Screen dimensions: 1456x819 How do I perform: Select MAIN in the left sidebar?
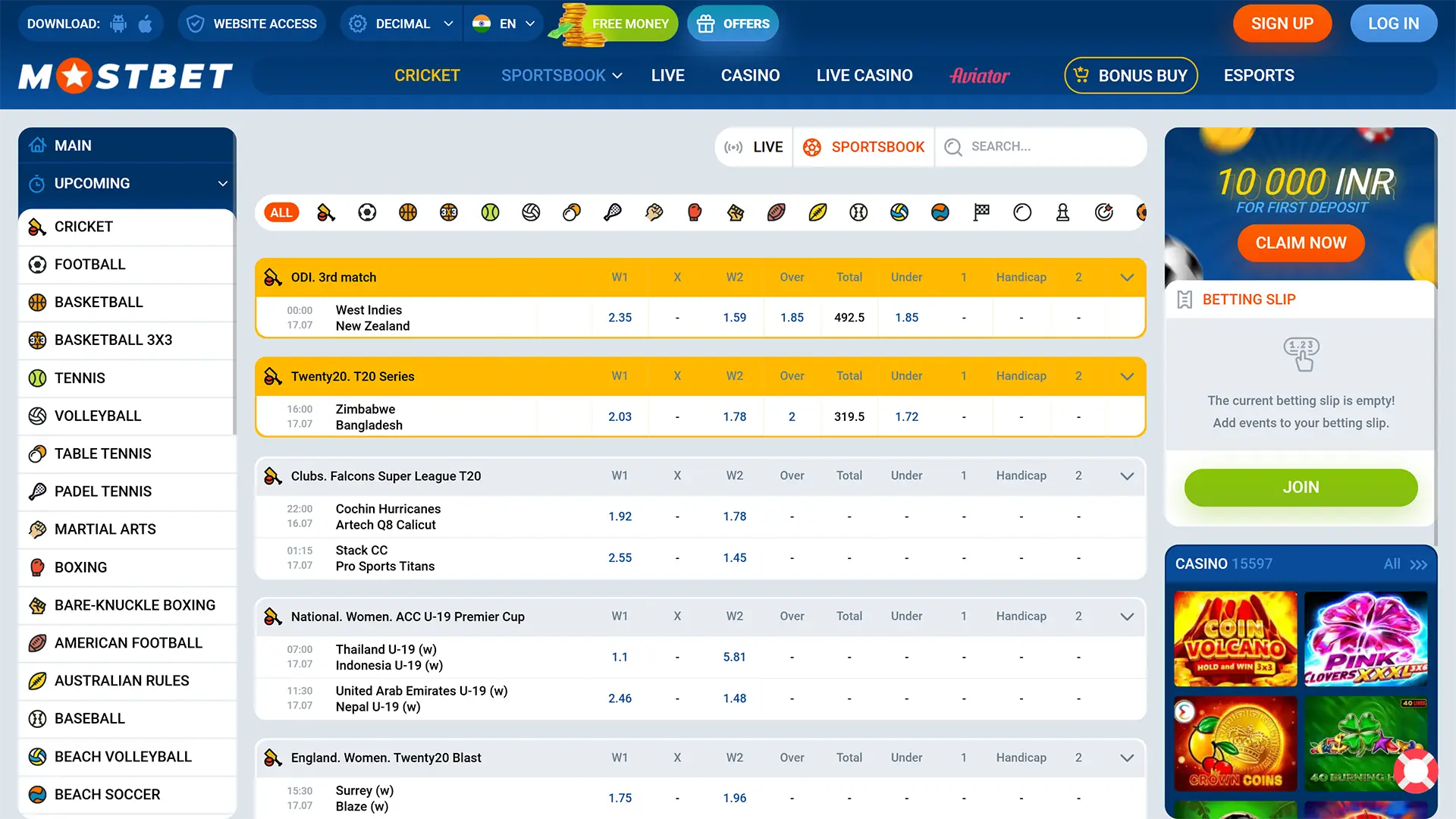(127, 146)
